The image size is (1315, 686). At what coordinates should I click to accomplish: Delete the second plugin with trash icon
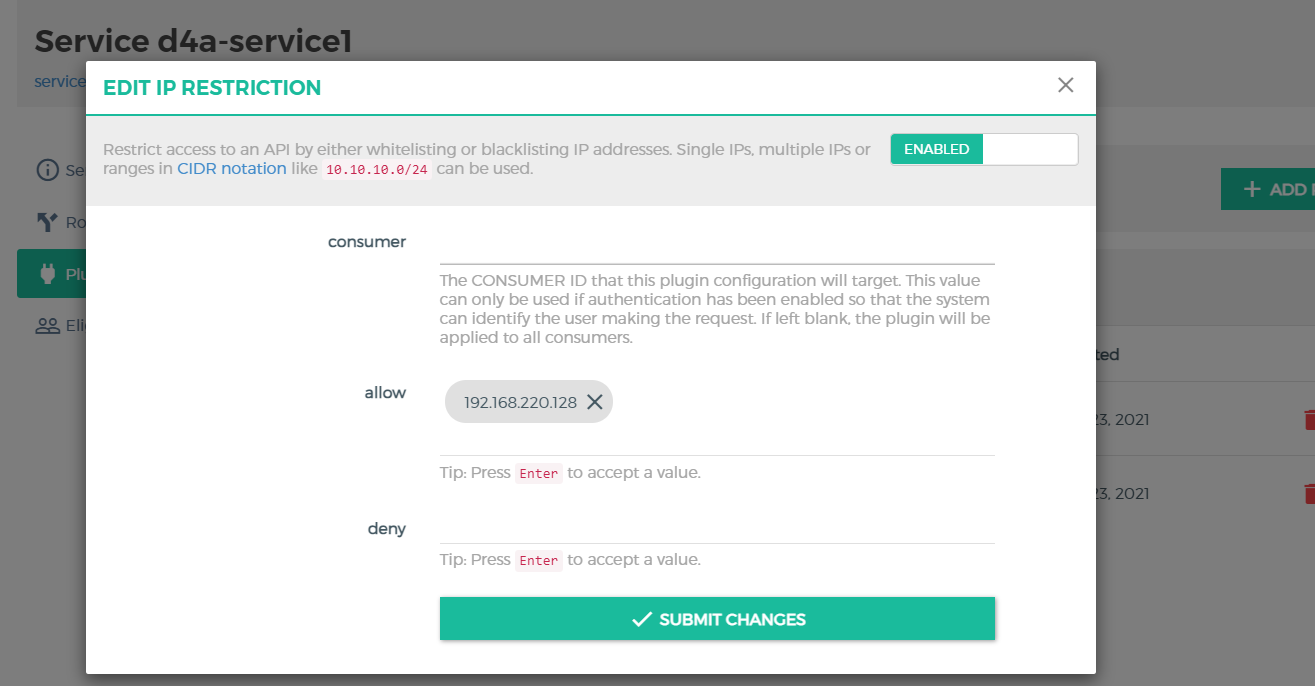1307,494
